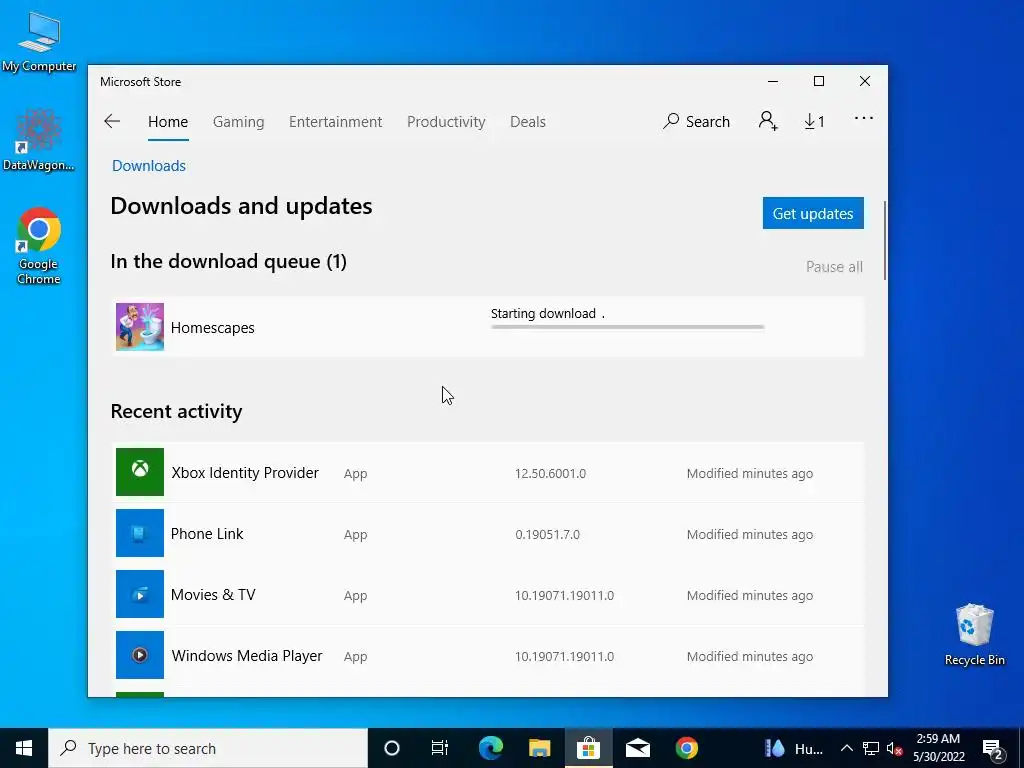Switch to the Entertainment tab
Screen dimensions: 1024x768
[336, 121]
